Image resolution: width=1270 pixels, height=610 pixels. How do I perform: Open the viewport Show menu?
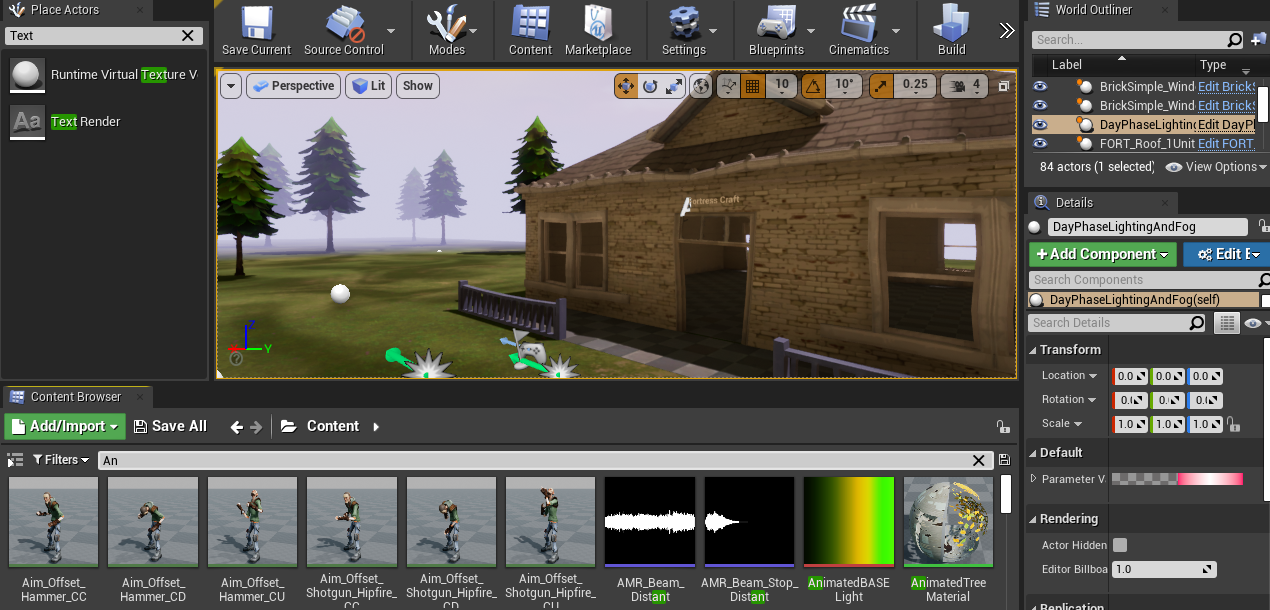(x=418, y=86)
